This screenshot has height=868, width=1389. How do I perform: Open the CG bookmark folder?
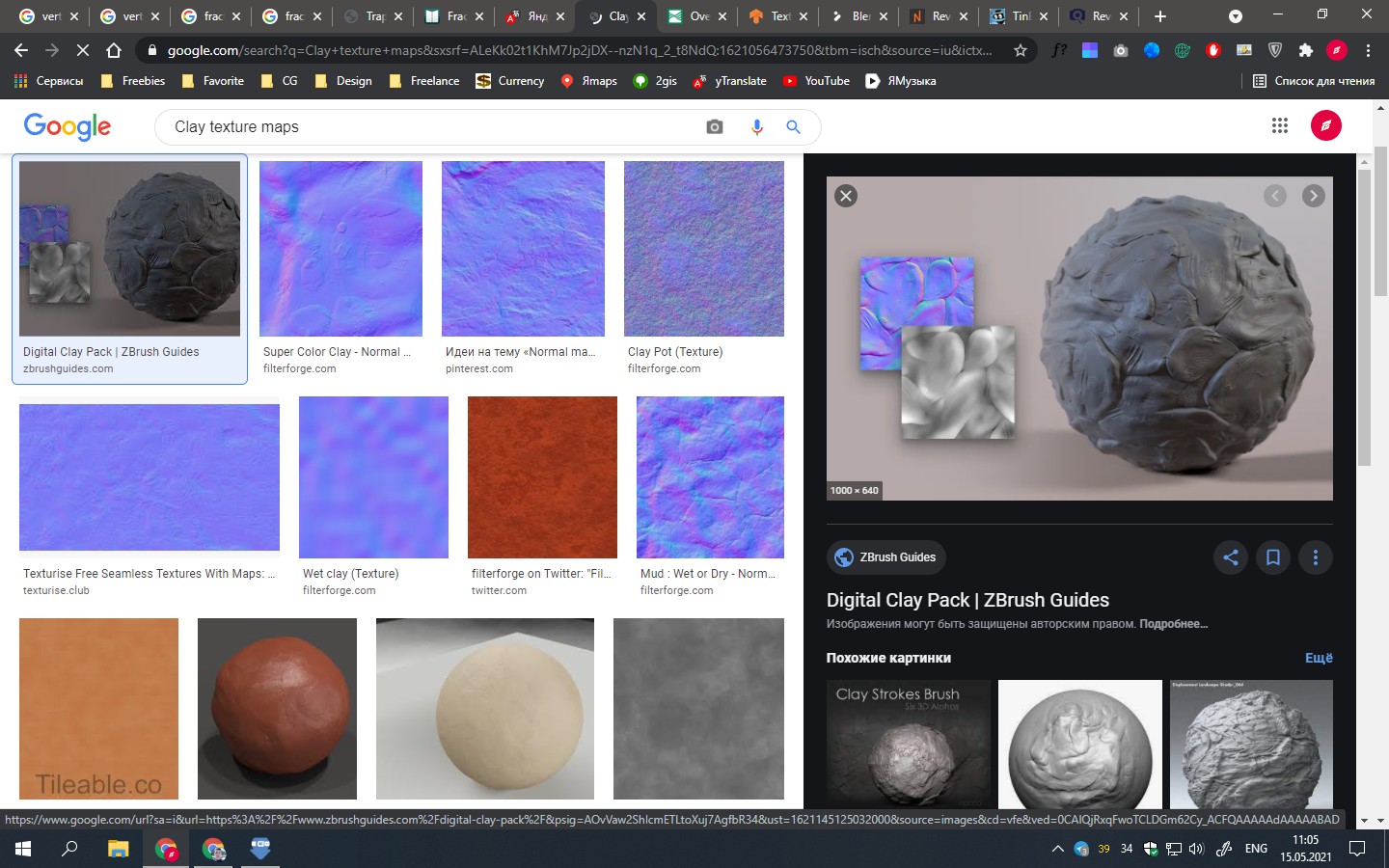click(280, 81)
